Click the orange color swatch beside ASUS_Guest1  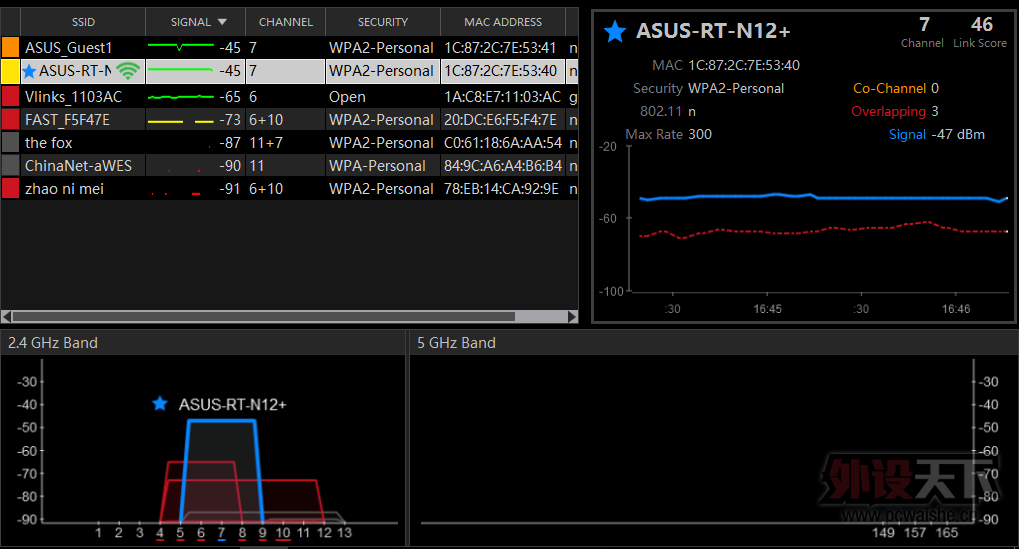point(10,47)
